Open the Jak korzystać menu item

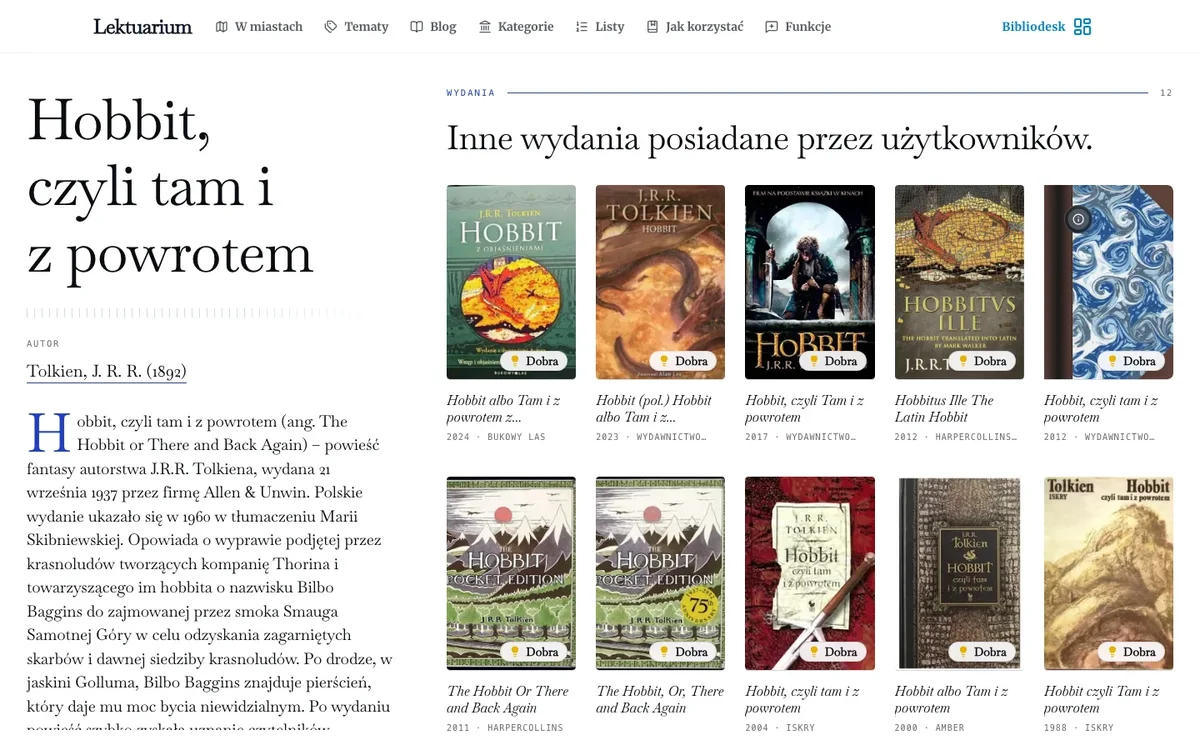coord(705,27)
